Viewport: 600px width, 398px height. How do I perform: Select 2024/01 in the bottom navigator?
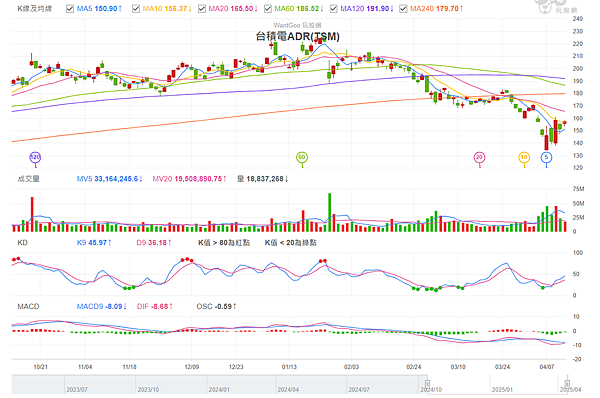click(x=219, y=390)
